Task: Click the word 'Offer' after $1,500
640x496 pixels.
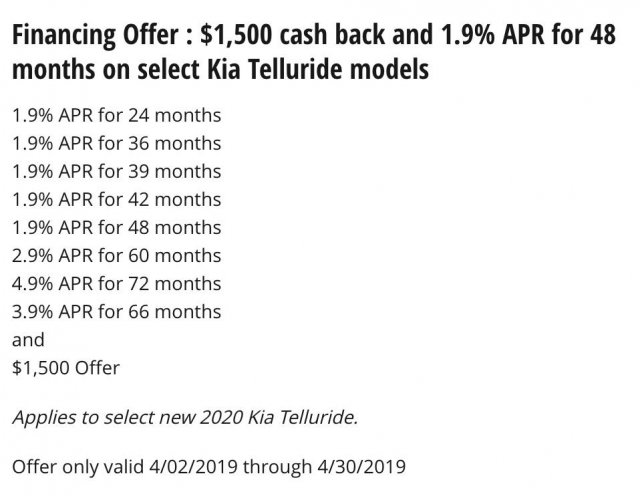Action: click(x=97, y=368)
